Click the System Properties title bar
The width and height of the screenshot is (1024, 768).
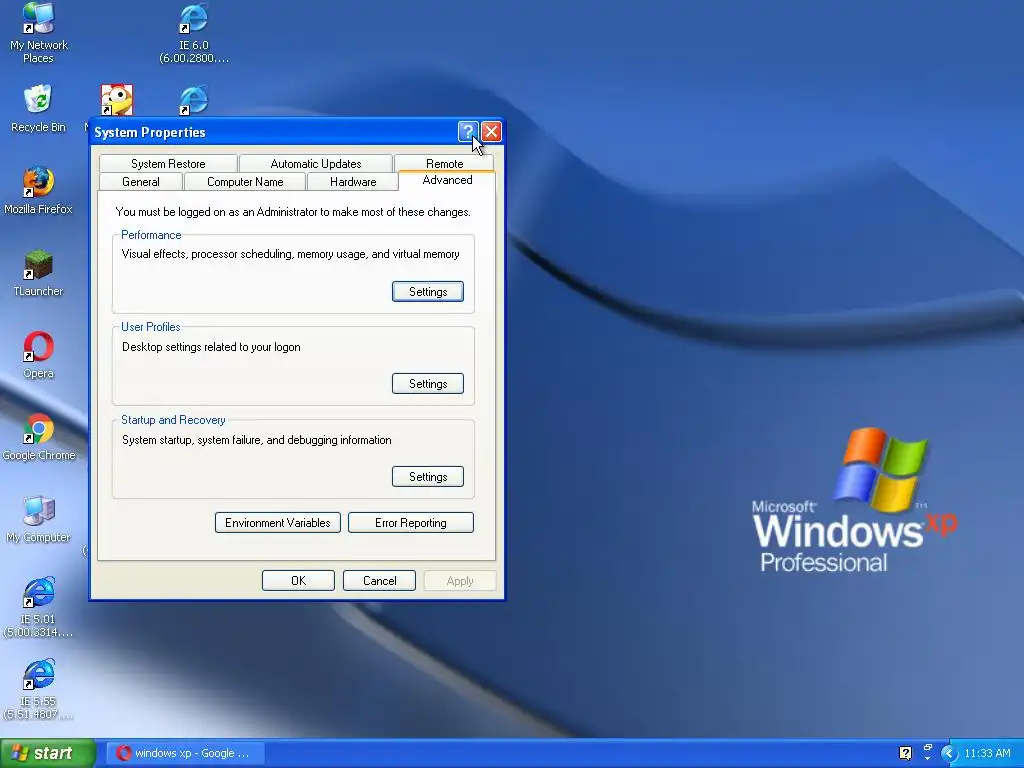pyautogui.click(x=273, y=132)
